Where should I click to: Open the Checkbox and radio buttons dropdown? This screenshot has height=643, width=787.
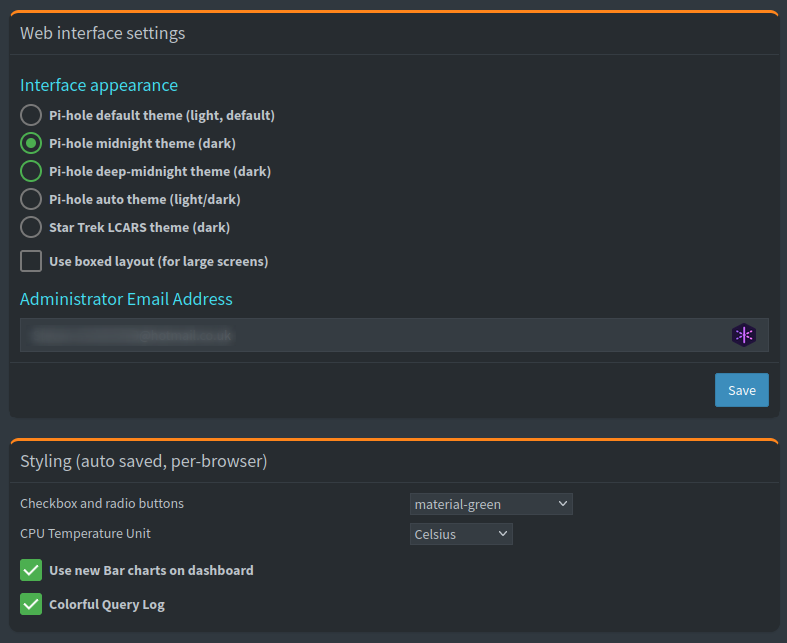491,504
